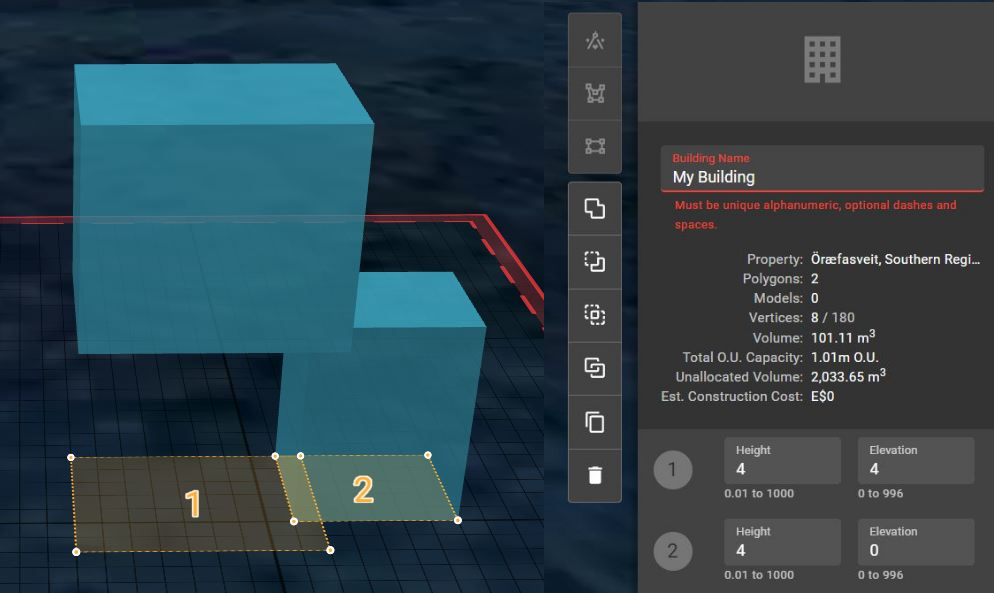Set Height for polygon 2
Screen dimensions: 994x593
point(782,542)
